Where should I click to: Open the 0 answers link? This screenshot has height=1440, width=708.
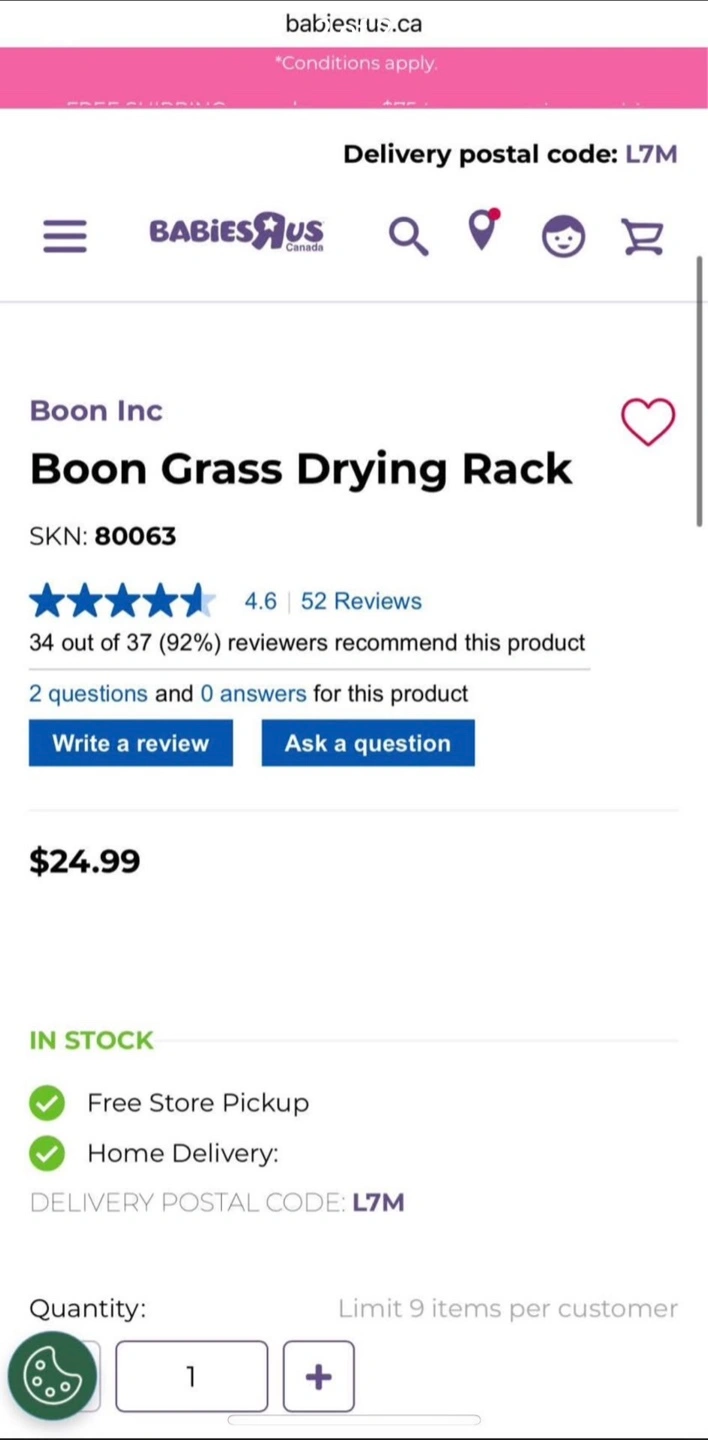pyautogui.click(x=253, y=694)
